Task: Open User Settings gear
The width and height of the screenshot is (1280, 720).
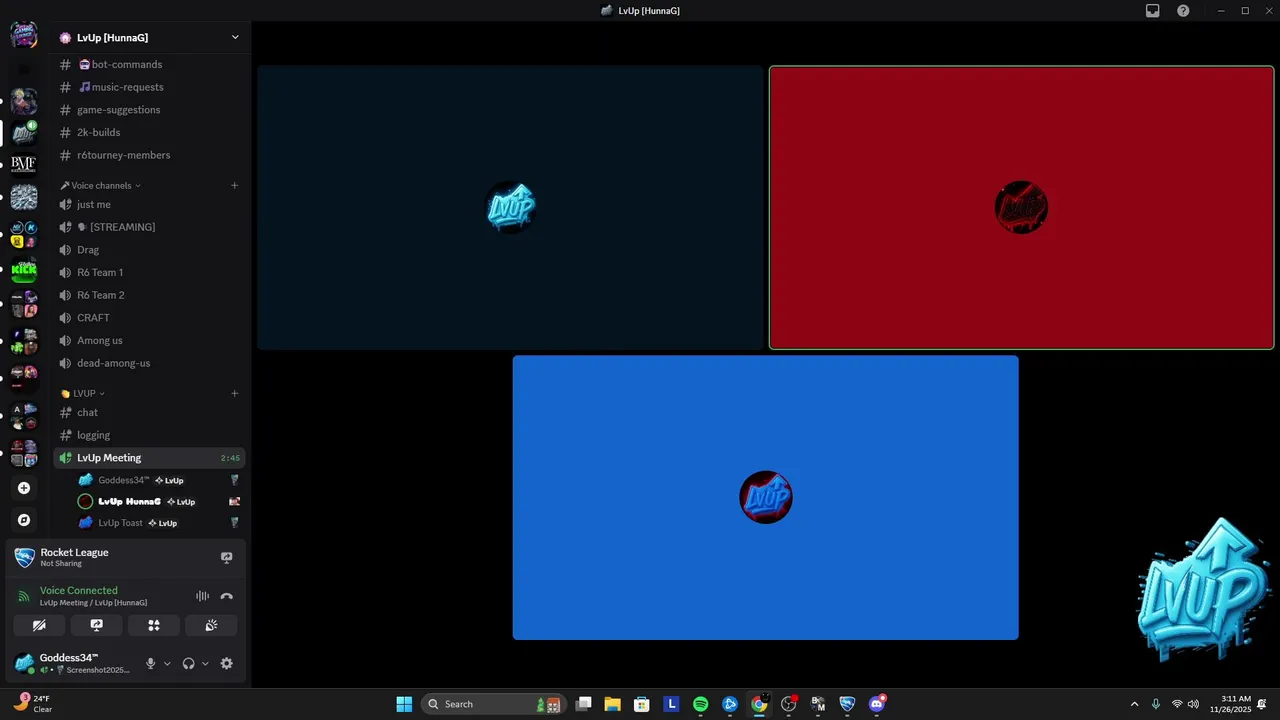Action: coord(227,663)
